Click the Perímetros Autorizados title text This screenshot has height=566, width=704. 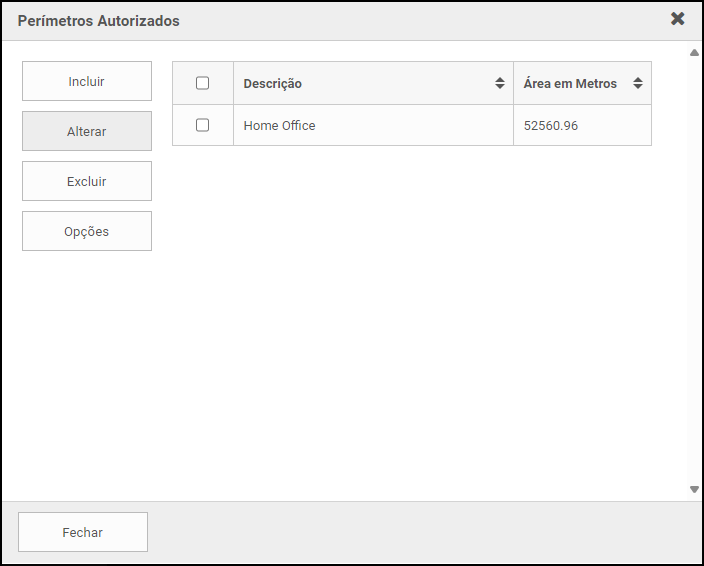99,21
